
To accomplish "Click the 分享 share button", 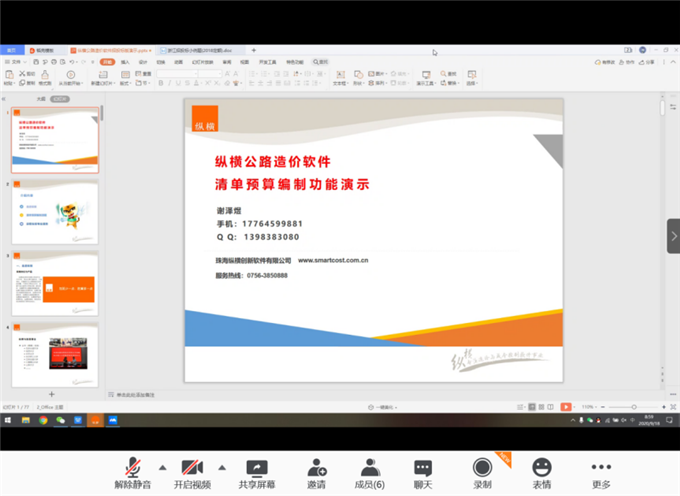I will click(647, 62).
